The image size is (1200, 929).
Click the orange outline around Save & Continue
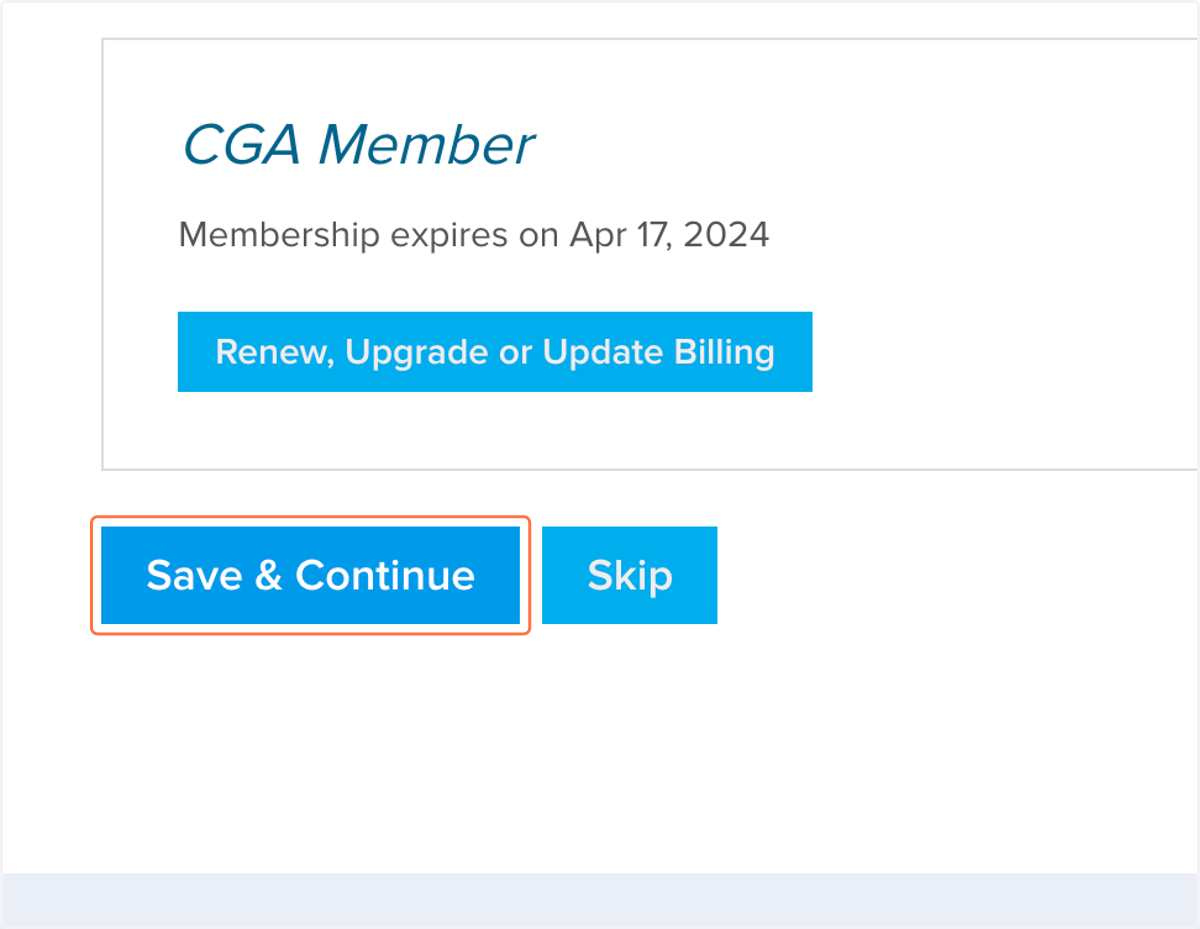click(310, 518)
